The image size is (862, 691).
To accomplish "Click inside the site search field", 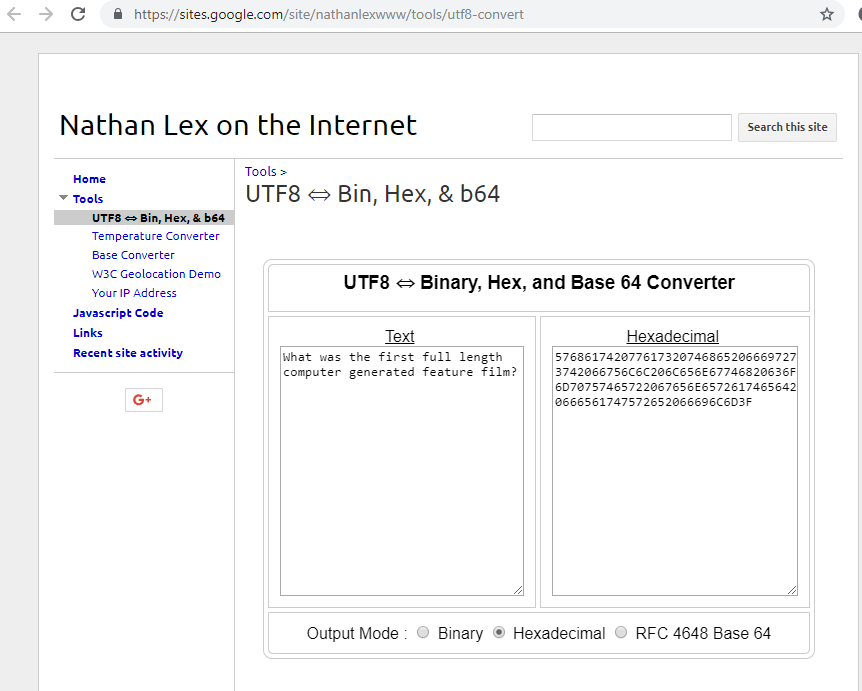I will tap(631, 127).
